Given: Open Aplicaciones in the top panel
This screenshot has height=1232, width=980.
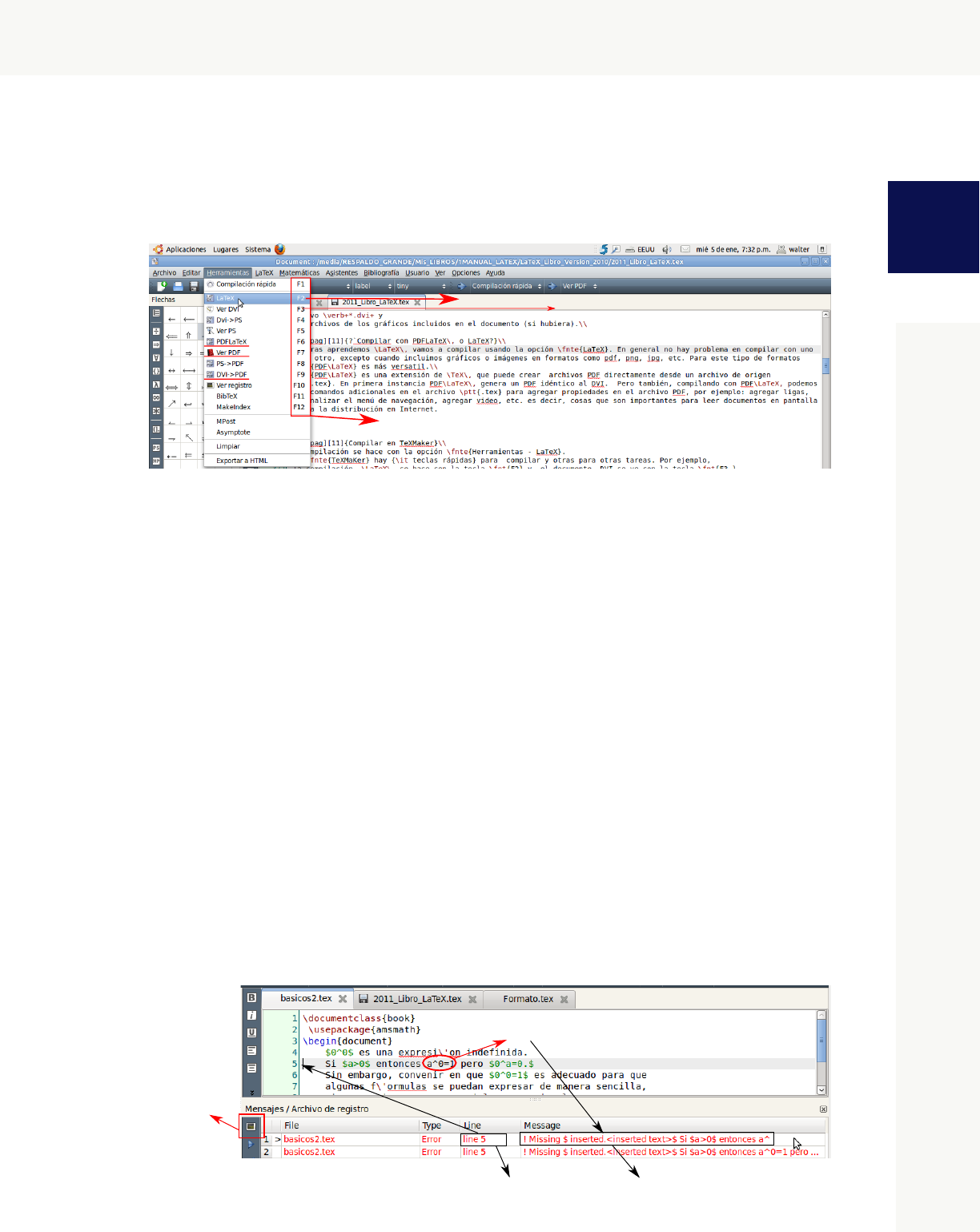Looking at the screenshot, I should point(186,249).
